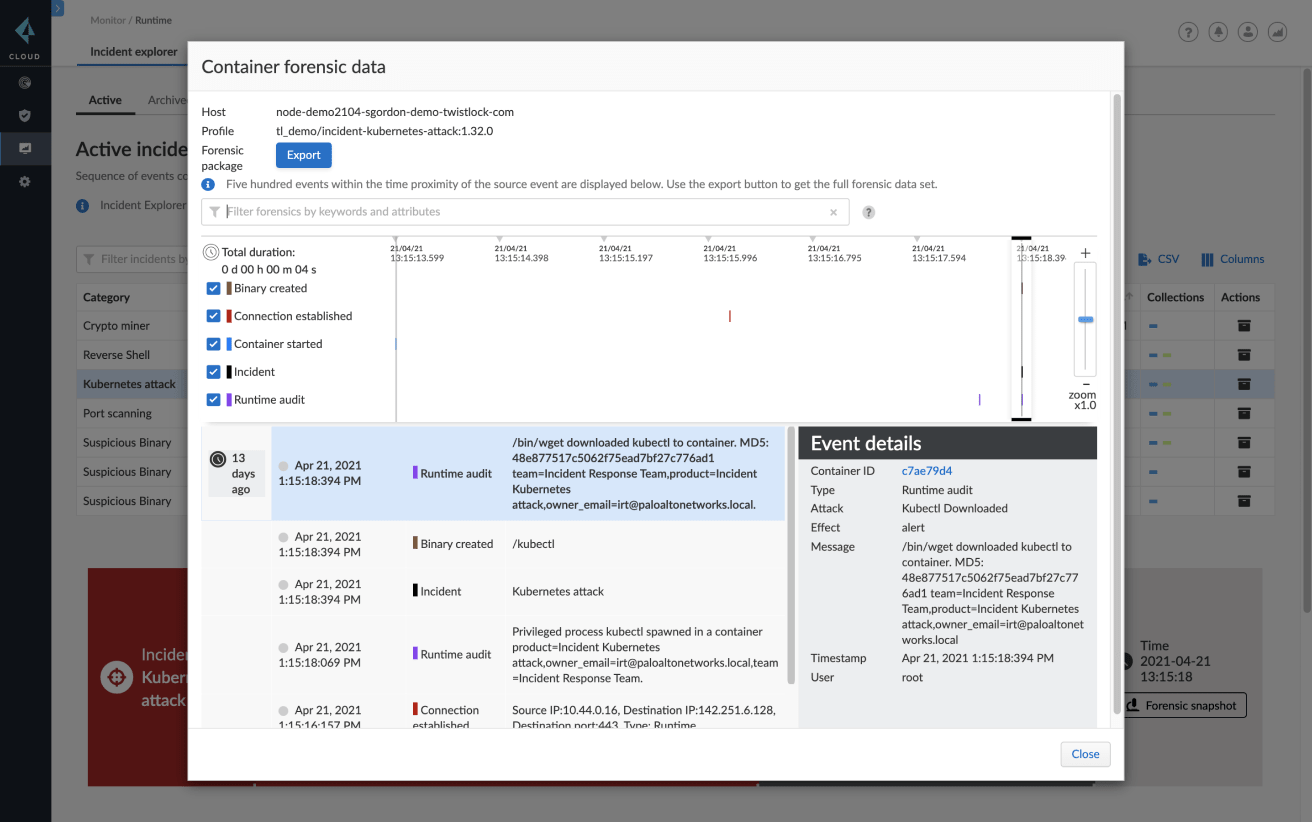This screenshot has height=822, width=1312.
Task: Open container ID c7ae79d4 link
Action: pyautogui.click(x=926, y=471)
